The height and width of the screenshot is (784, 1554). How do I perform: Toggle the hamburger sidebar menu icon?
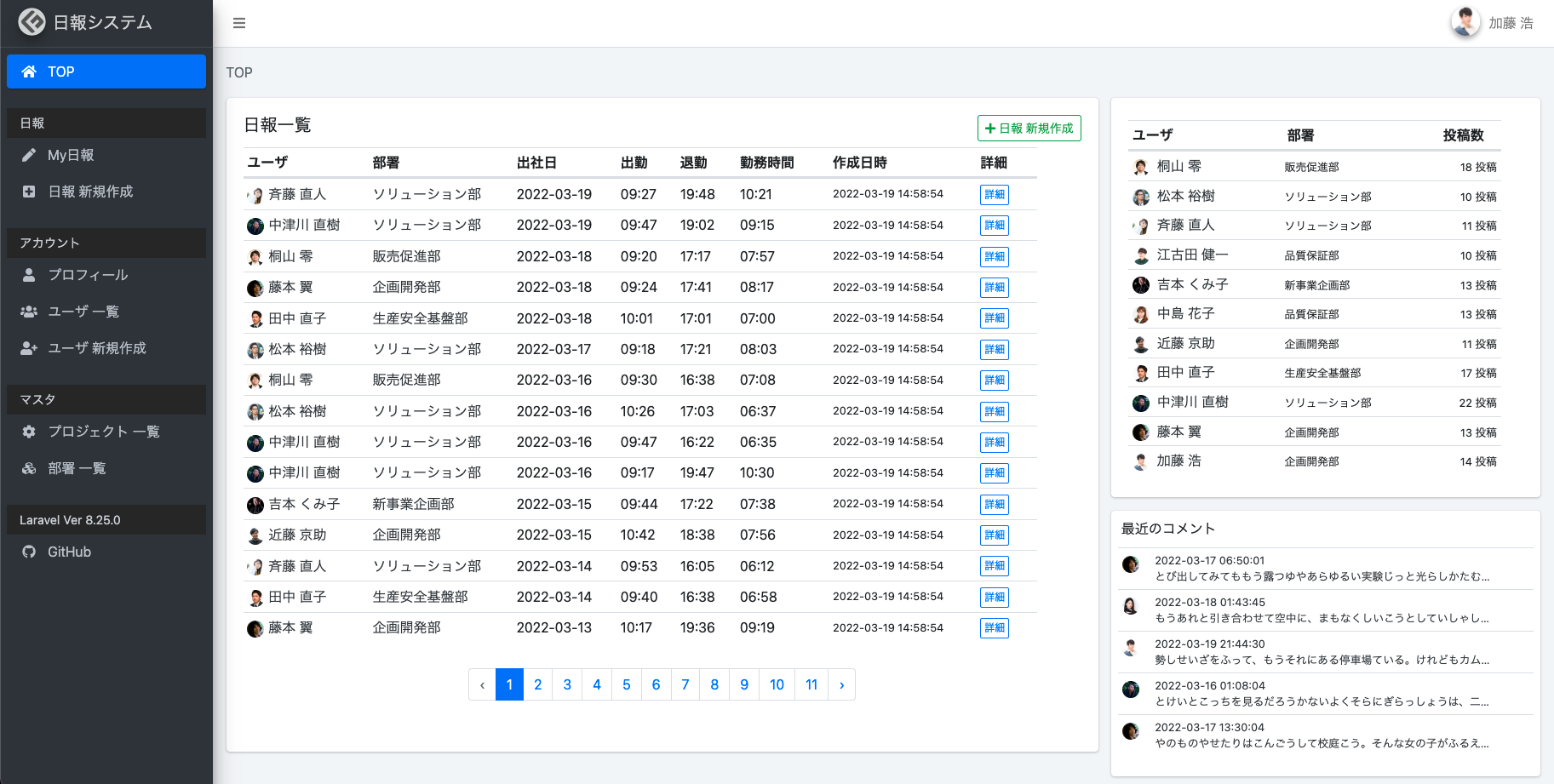click(x=239, y=23)
